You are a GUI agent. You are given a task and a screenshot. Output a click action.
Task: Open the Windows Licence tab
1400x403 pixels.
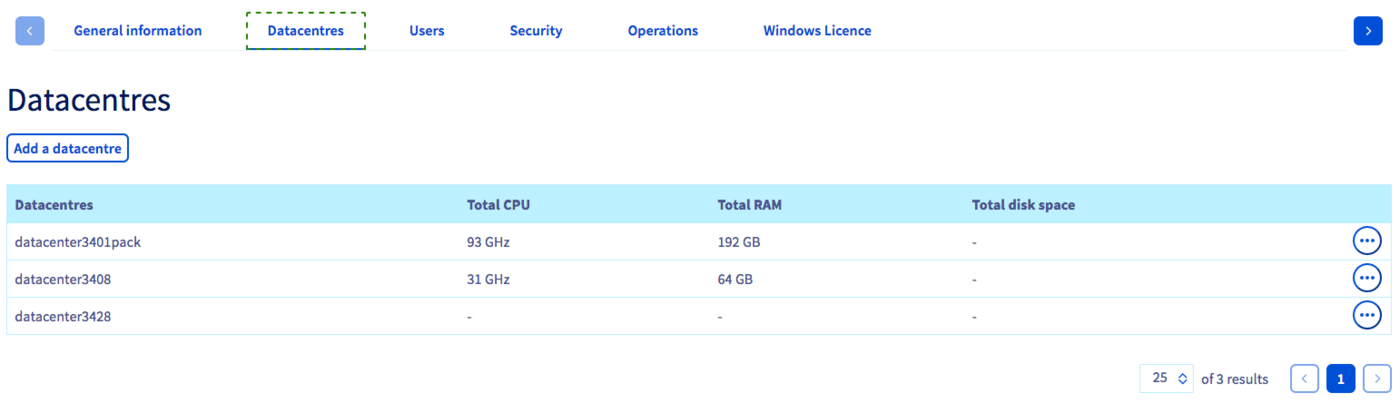click(x=817, y=31)
